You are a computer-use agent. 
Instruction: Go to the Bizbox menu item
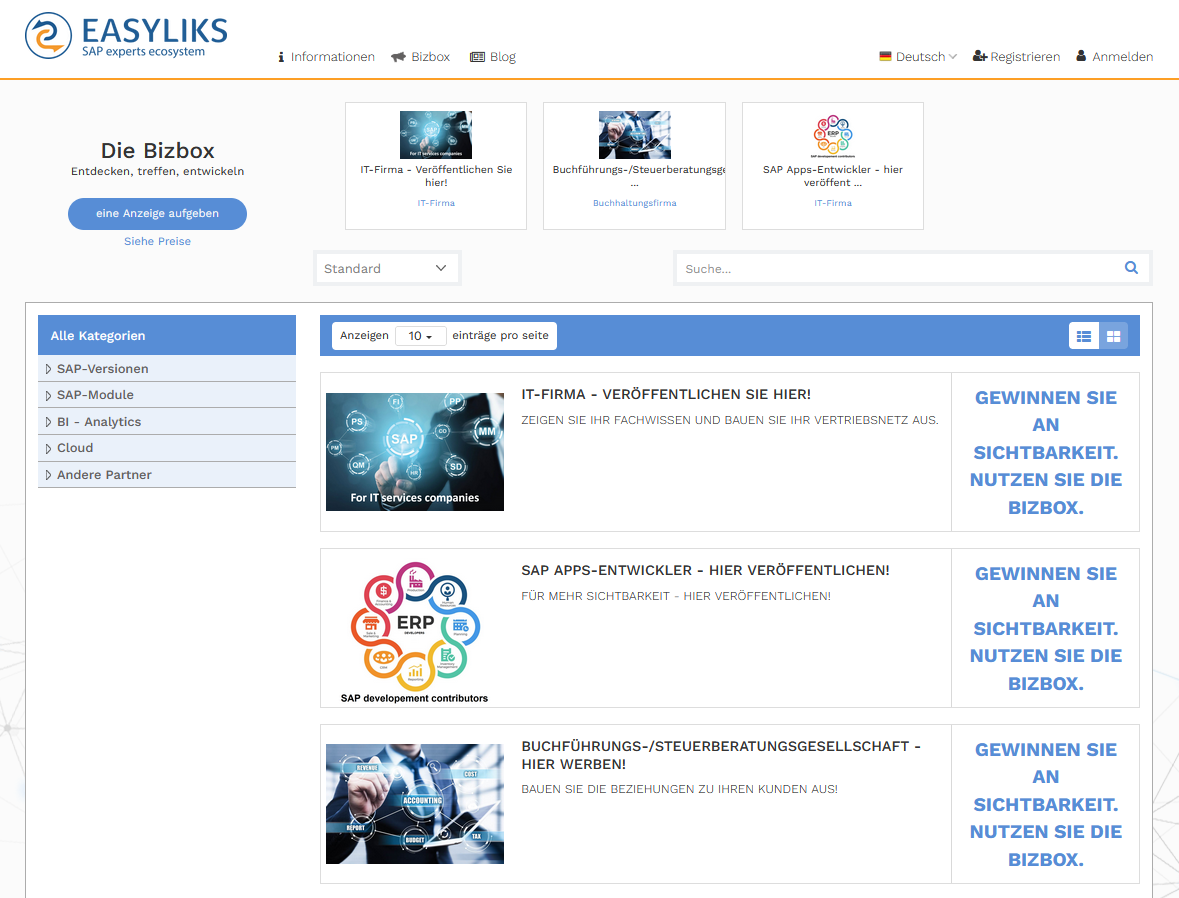point(421,57)
